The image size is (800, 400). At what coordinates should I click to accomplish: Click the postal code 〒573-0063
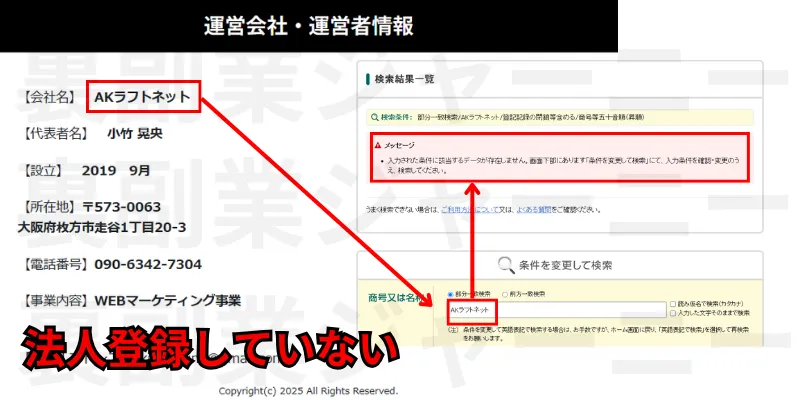pos(121,207)
